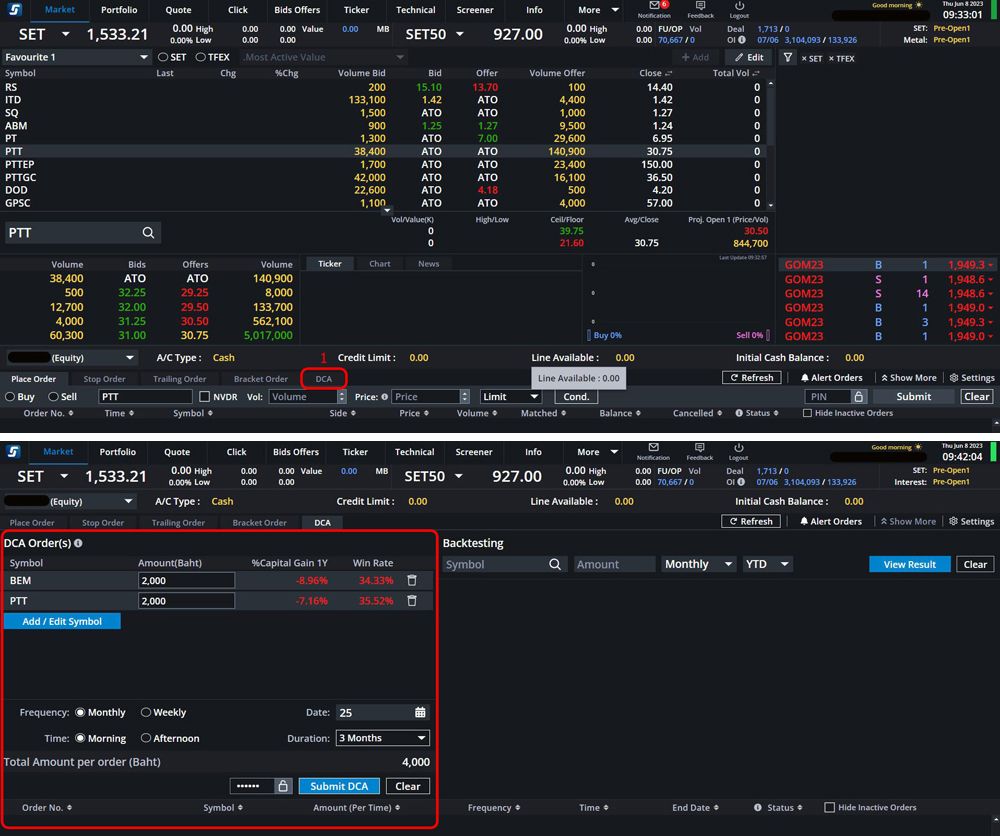
Task: Delete the BEM row in DCA Orders
Action: pos(412,580)
